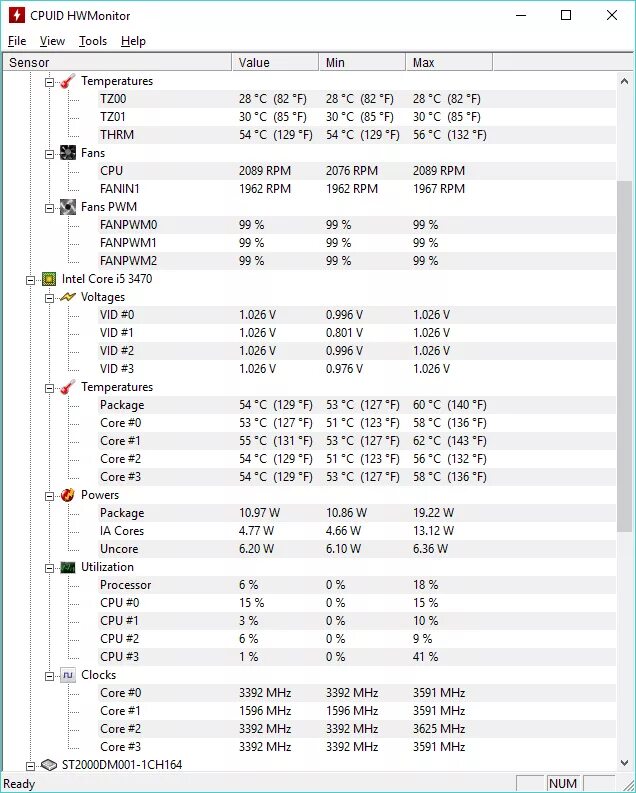Open the File menu

(x=17, y=41)
